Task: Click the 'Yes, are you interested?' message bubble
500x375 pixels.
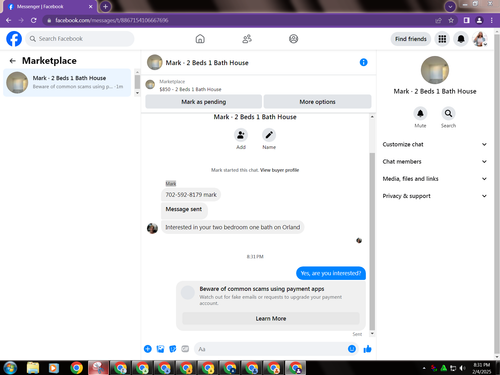Action: click(x=331, y=273)
